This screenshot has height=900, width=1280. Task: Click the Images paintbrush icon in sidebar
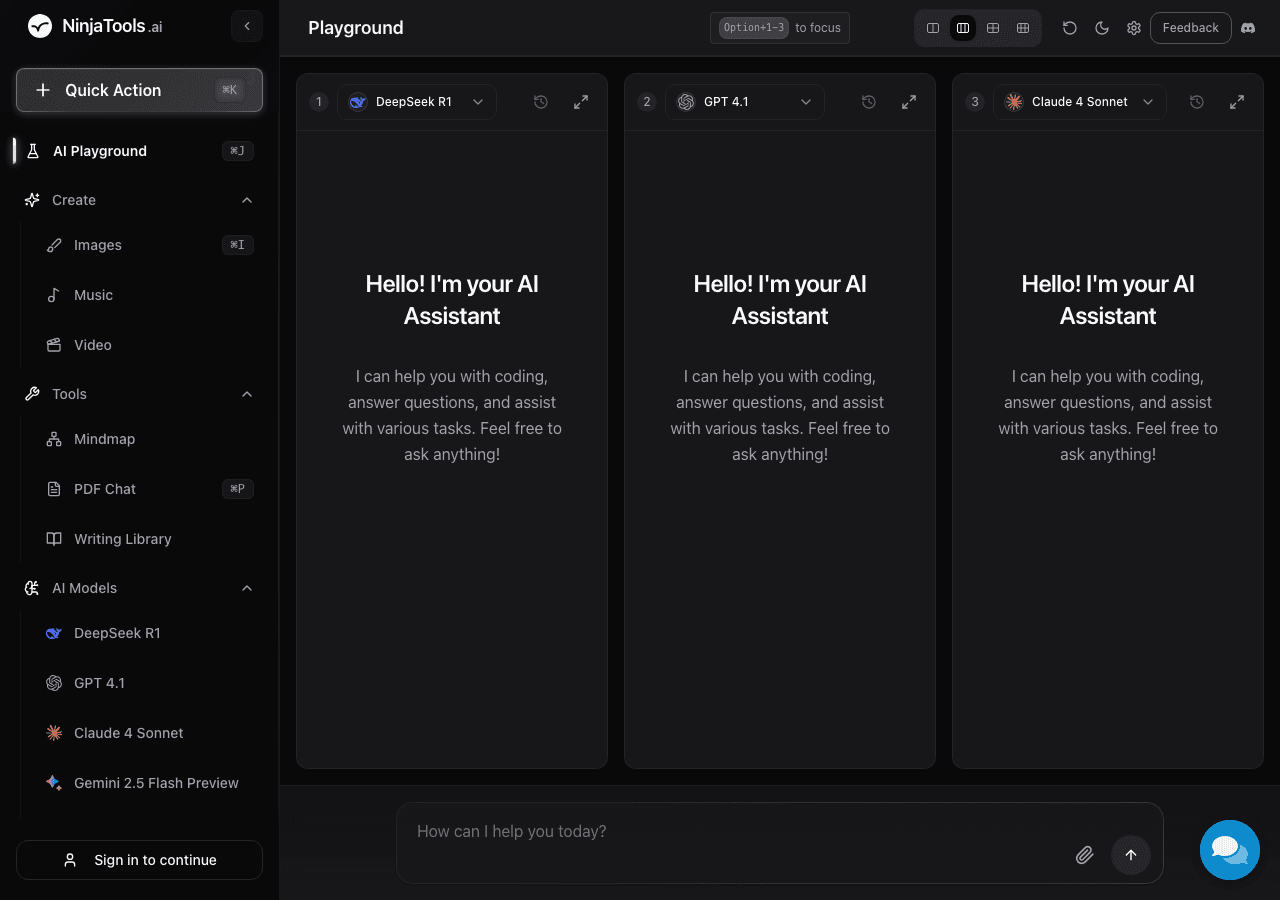(54, 245)
